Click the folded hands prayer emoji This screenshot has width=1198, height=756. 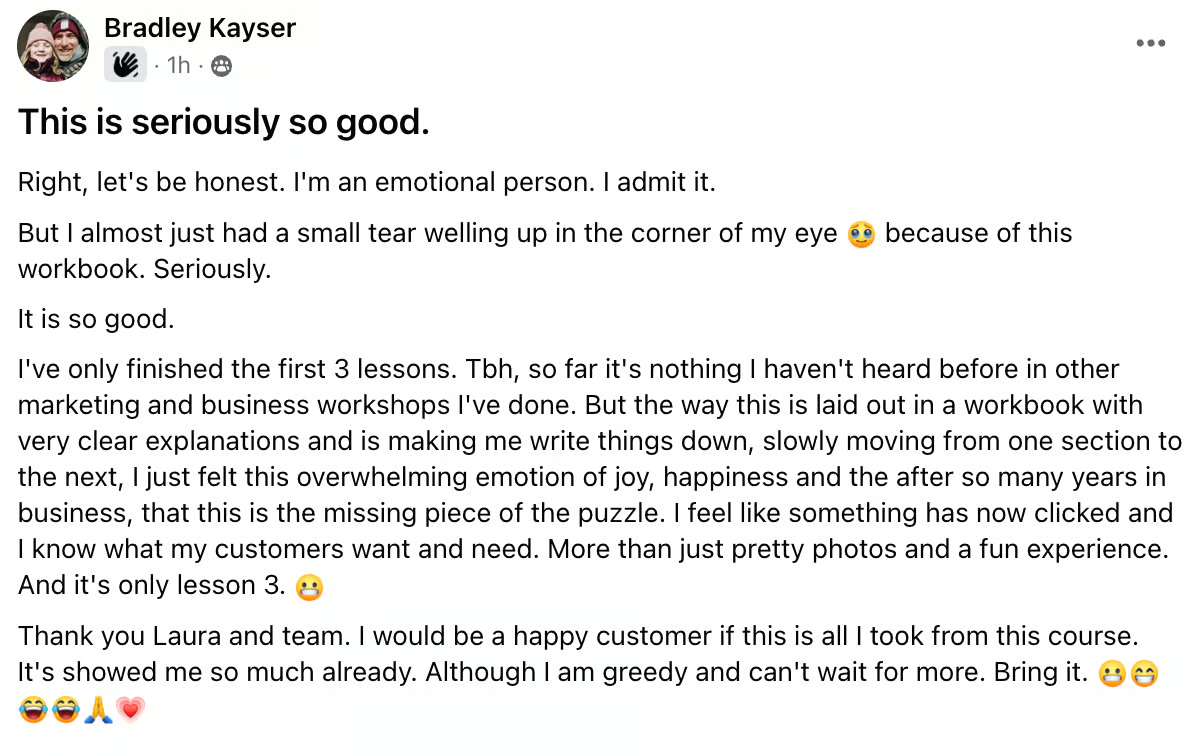click(99, 710)
